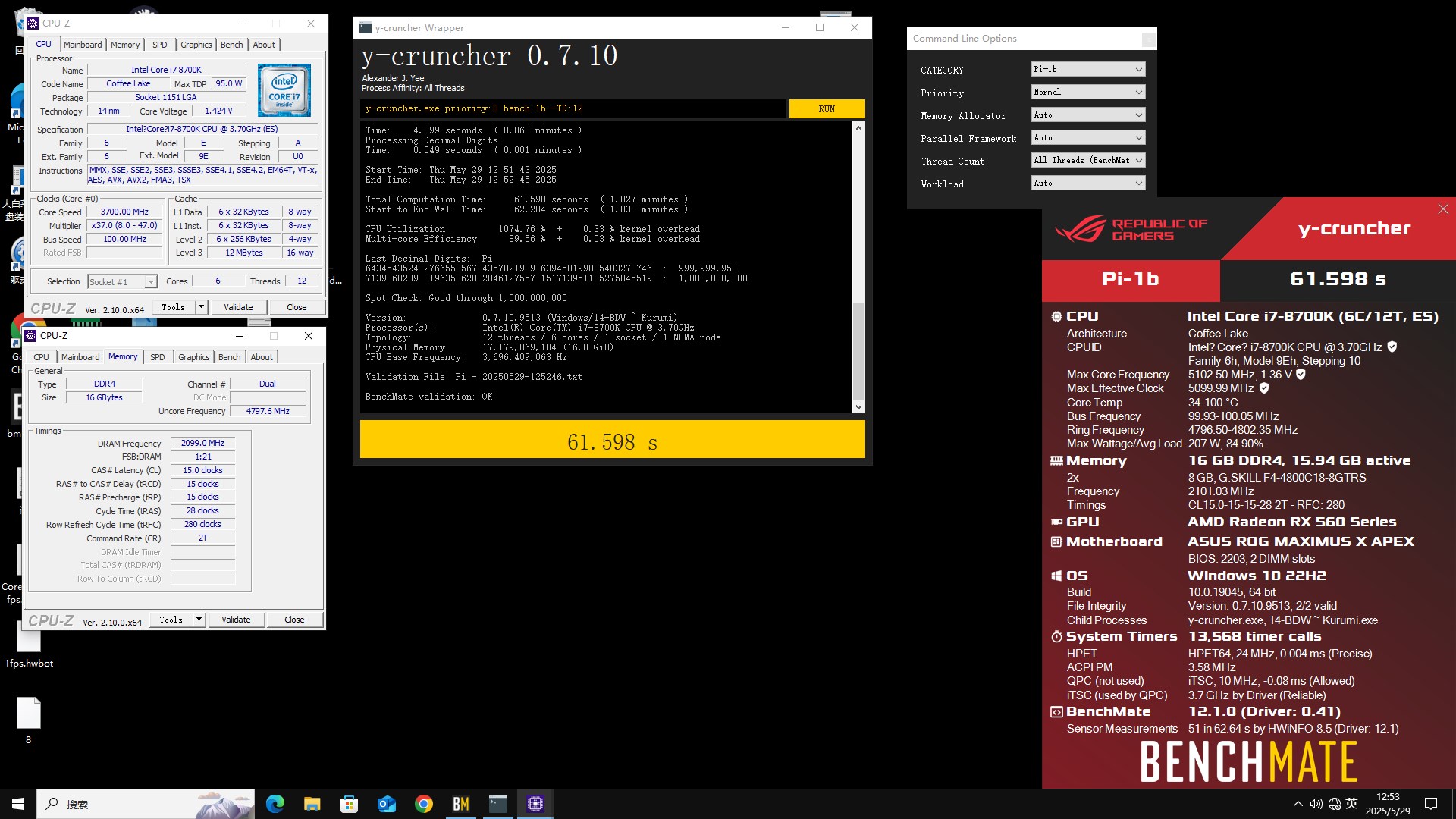This screenshot has width=1456, height=819.
Task: Click the yellow RUN button
Action: pos(827,108)
